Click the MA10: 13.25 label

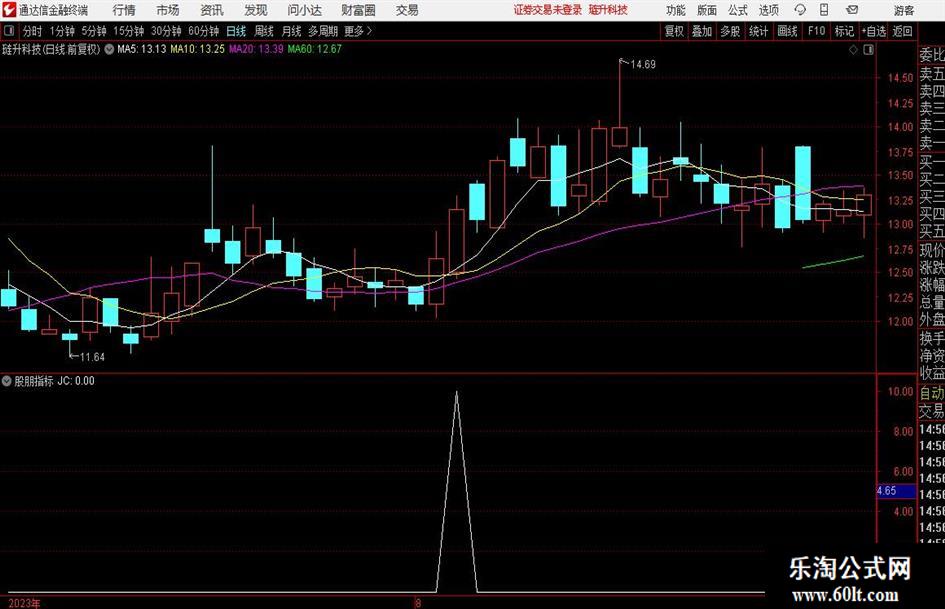click(198, 49)
